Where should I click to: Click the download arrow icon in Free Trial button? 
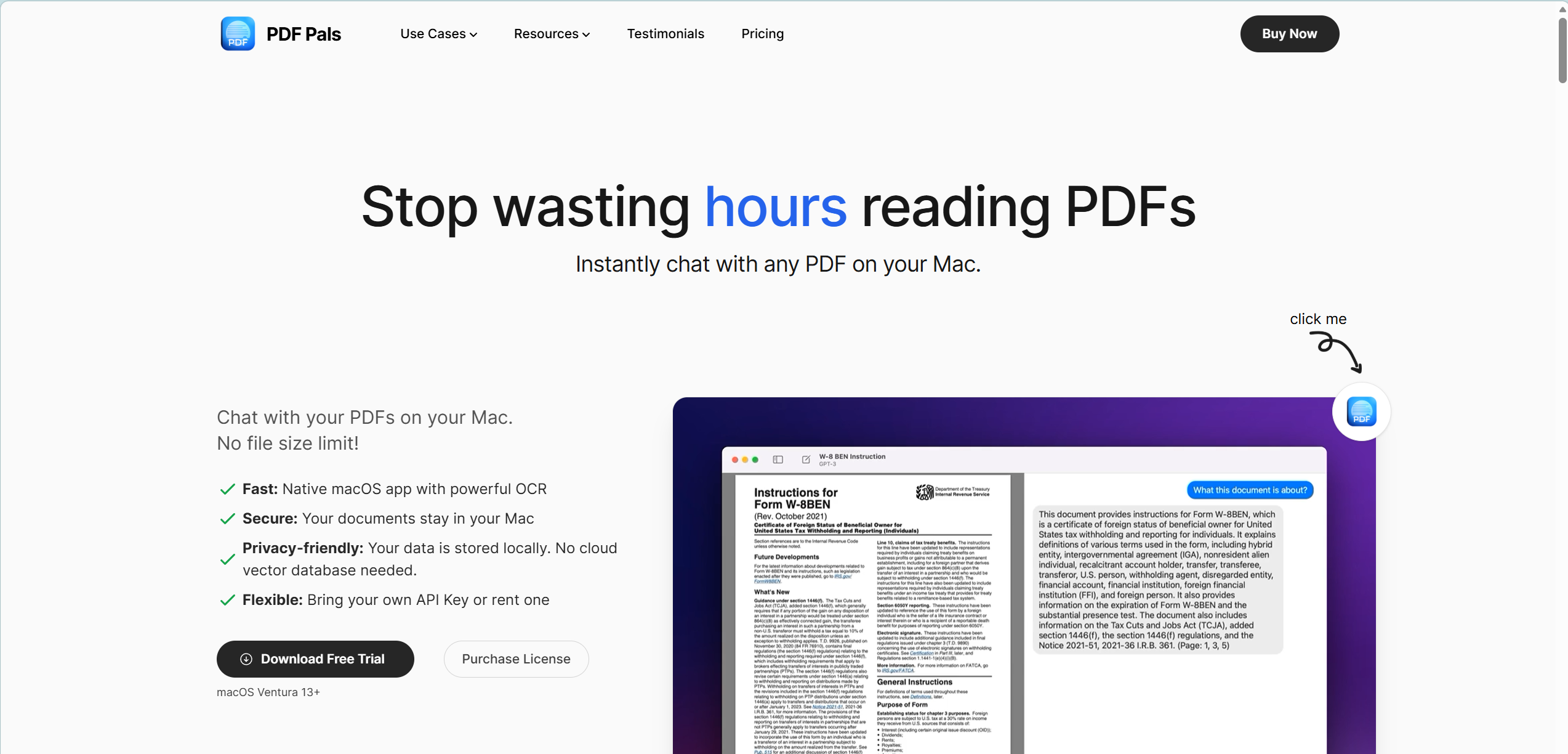tap(246, 659)
